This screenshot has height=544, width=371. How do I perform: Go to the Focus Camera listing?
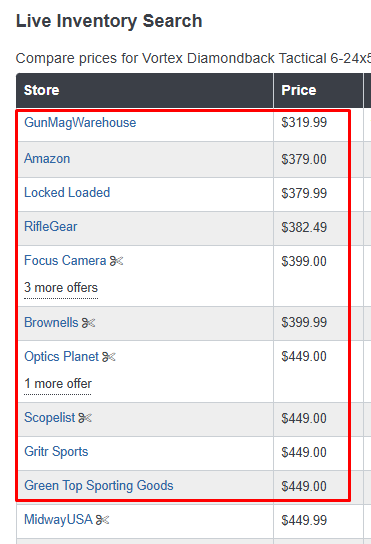(65, 261)
